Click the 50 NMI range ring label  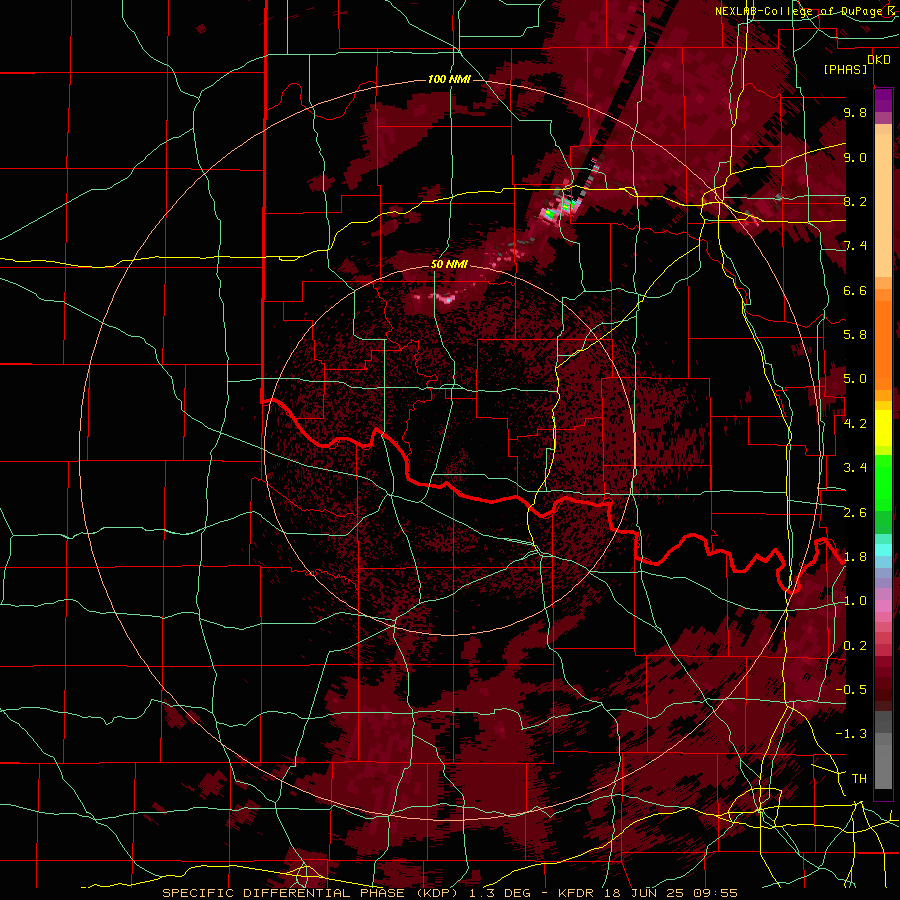pos(449,265)
